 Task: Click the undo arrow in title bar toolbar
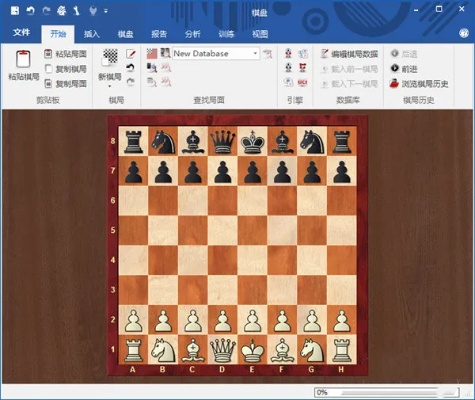[31, 11]
